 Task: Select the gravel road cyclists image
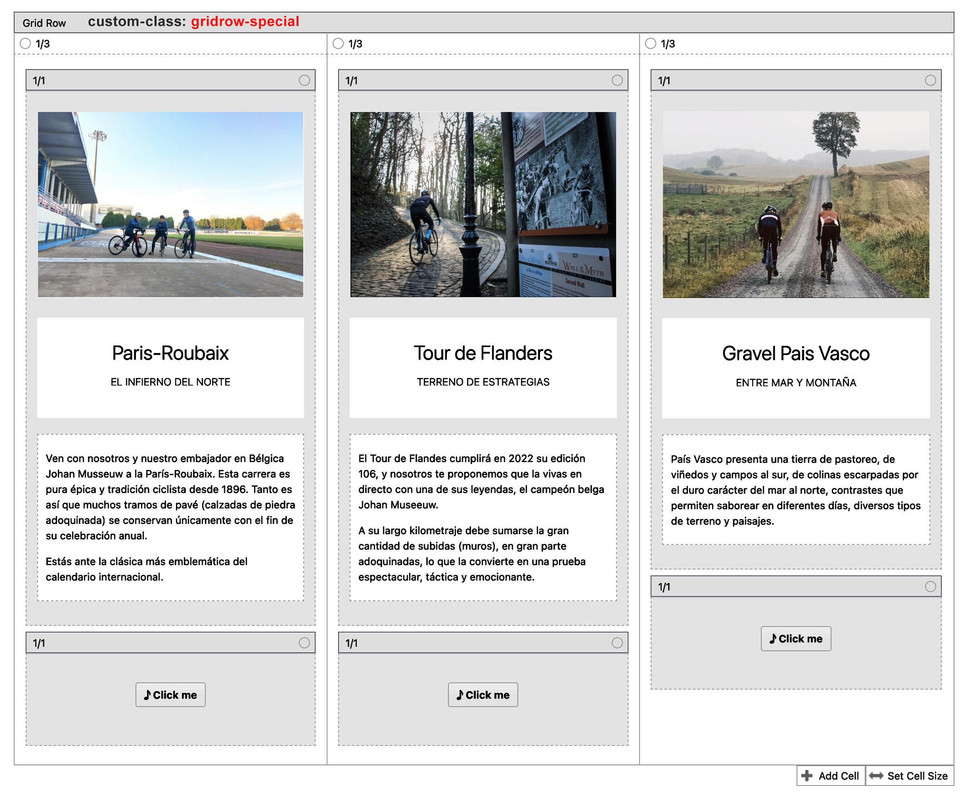click(x=796, y=205)
